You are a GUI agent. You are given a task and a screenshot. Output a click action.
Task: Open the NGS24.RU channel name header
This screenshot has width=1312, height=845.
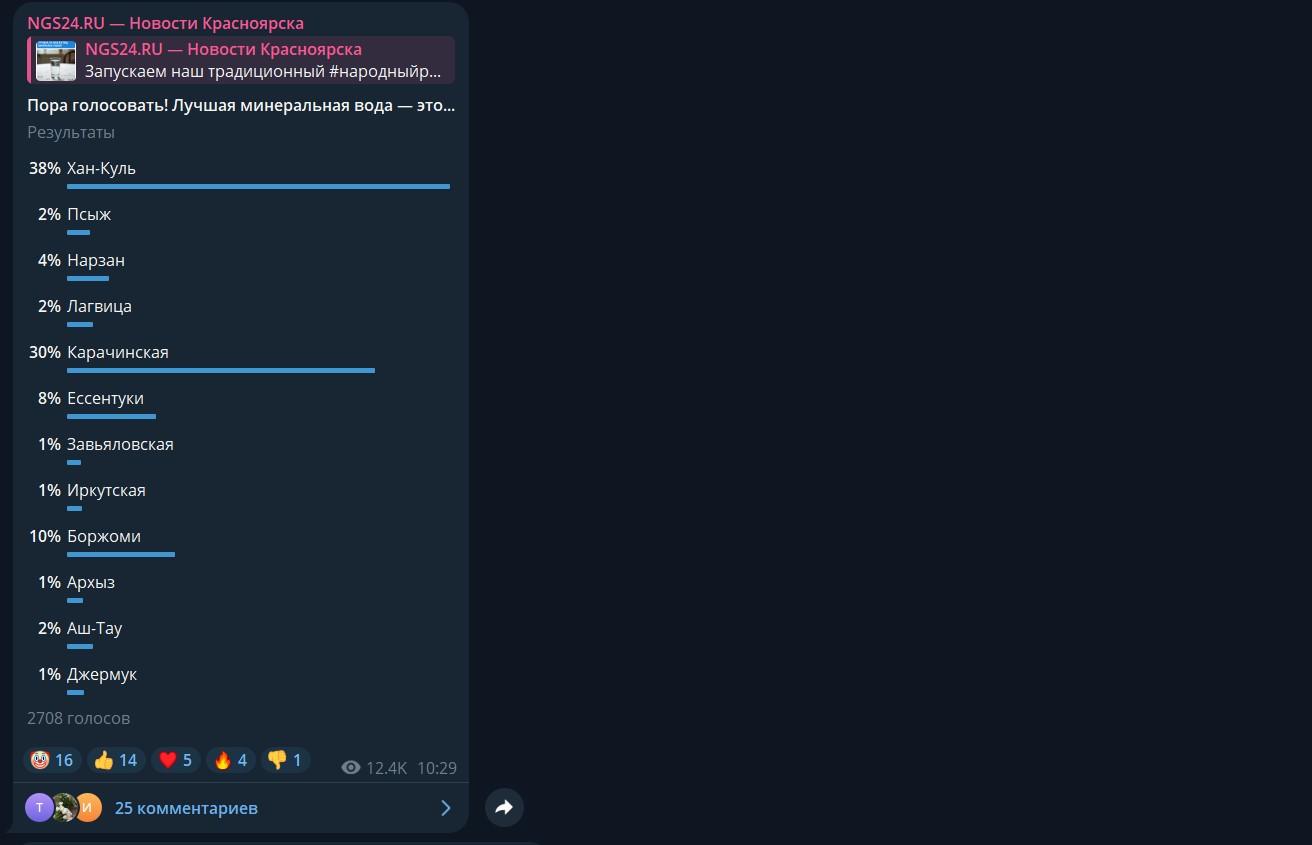[166, 23]
